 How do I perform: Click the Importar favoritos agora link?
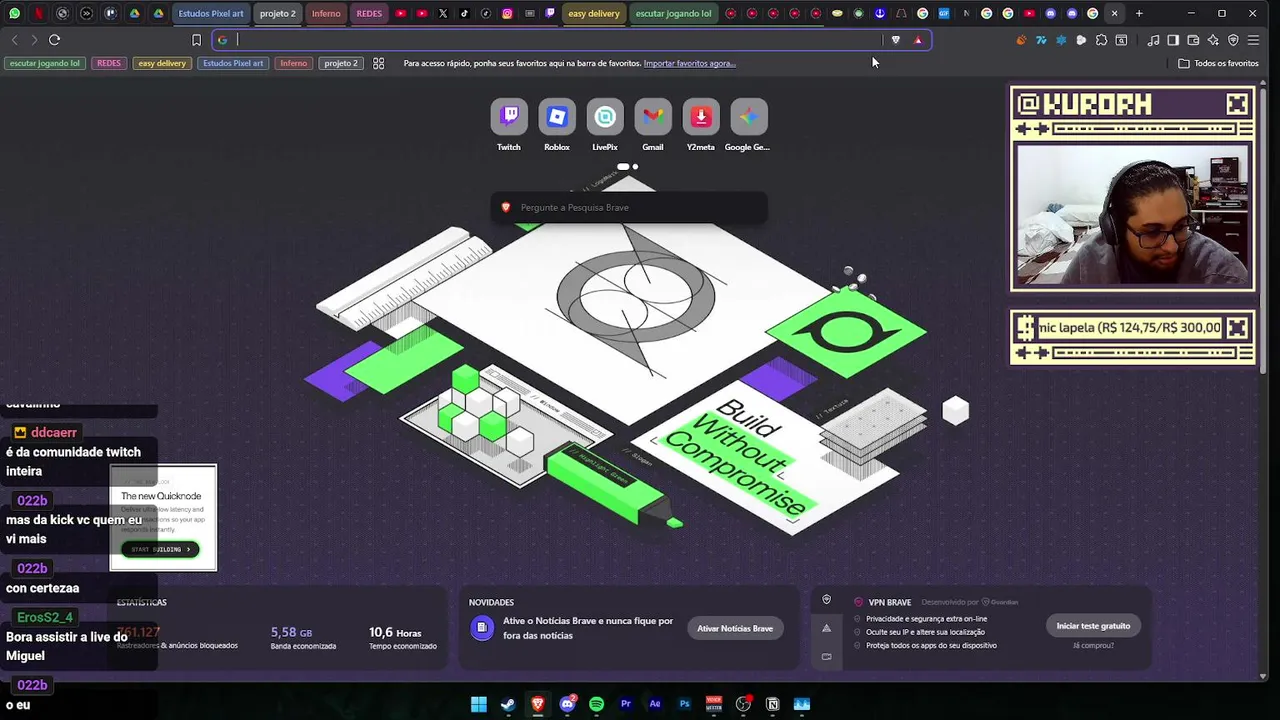(x=689, y=63)
